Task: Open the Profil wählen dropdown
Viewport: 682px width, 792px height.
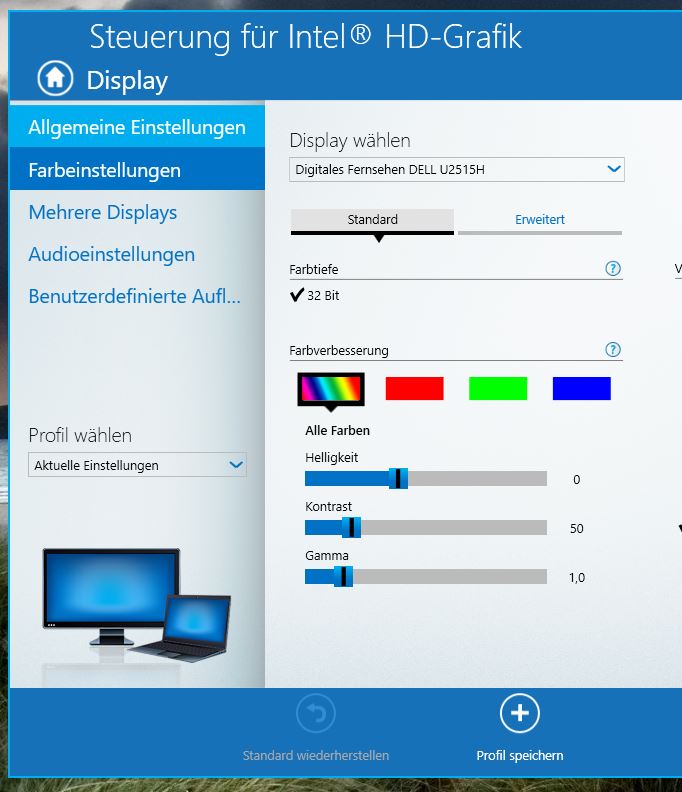Action: (138, 465)
